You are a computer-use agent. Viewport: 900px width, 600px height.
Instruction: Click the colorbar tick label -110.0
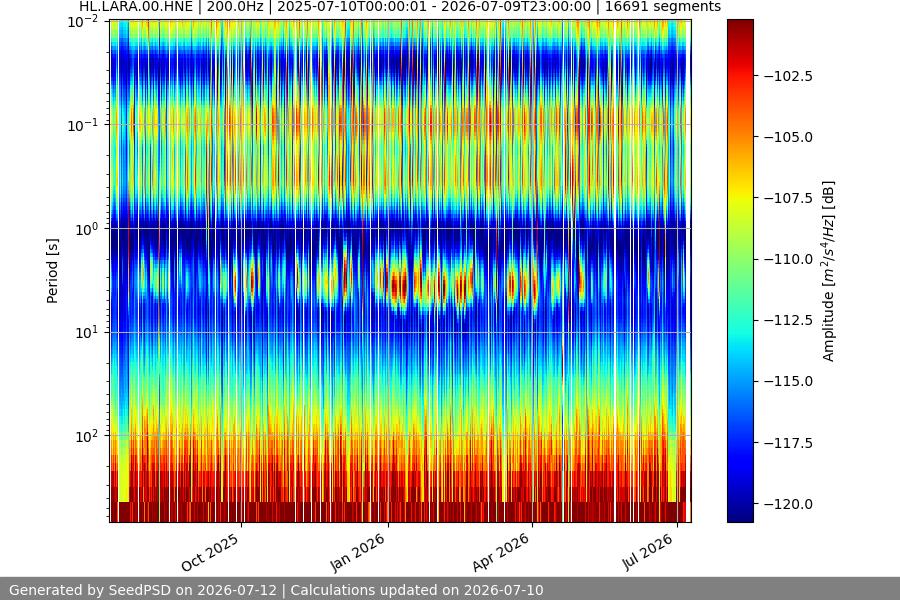pyautogui.click(x=788, y=260)
